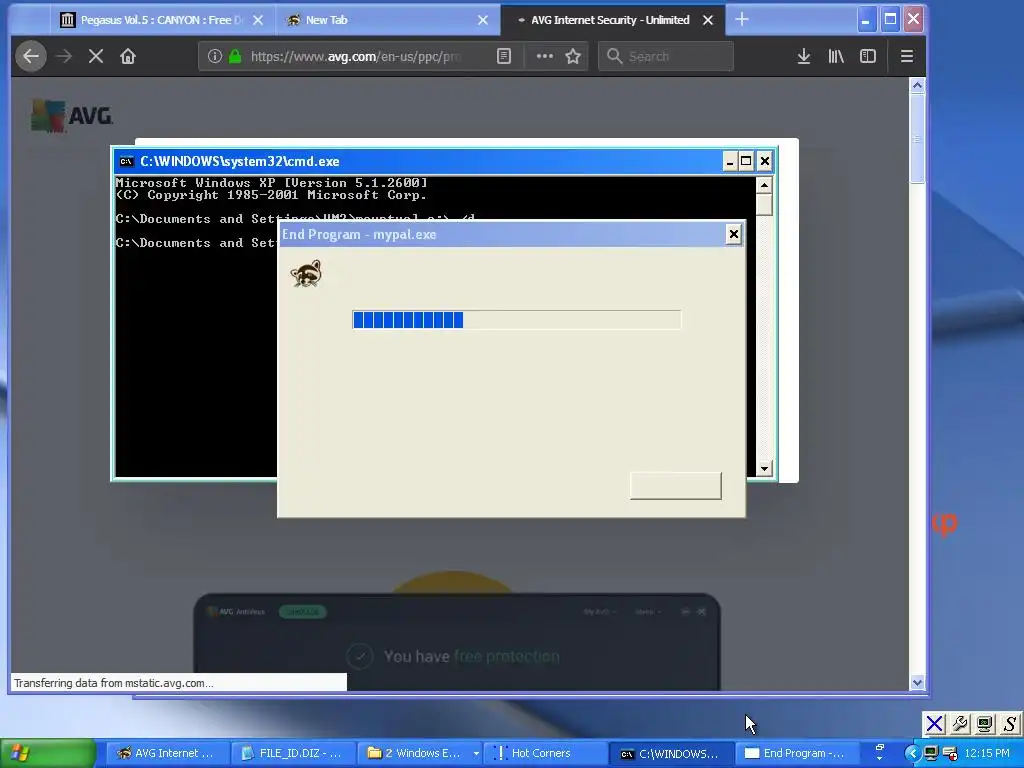This screenshot has height=768, width=1024.
Task: Click the monitor icon in system tray
Action: [931, 754]
